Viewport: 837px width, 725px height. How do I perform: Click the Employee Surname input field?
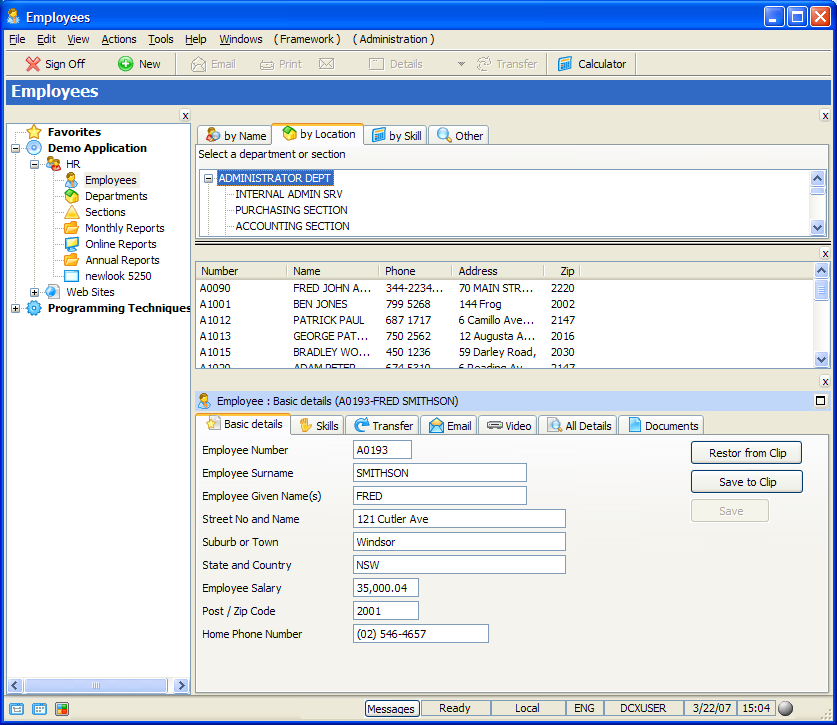(440, 473)
